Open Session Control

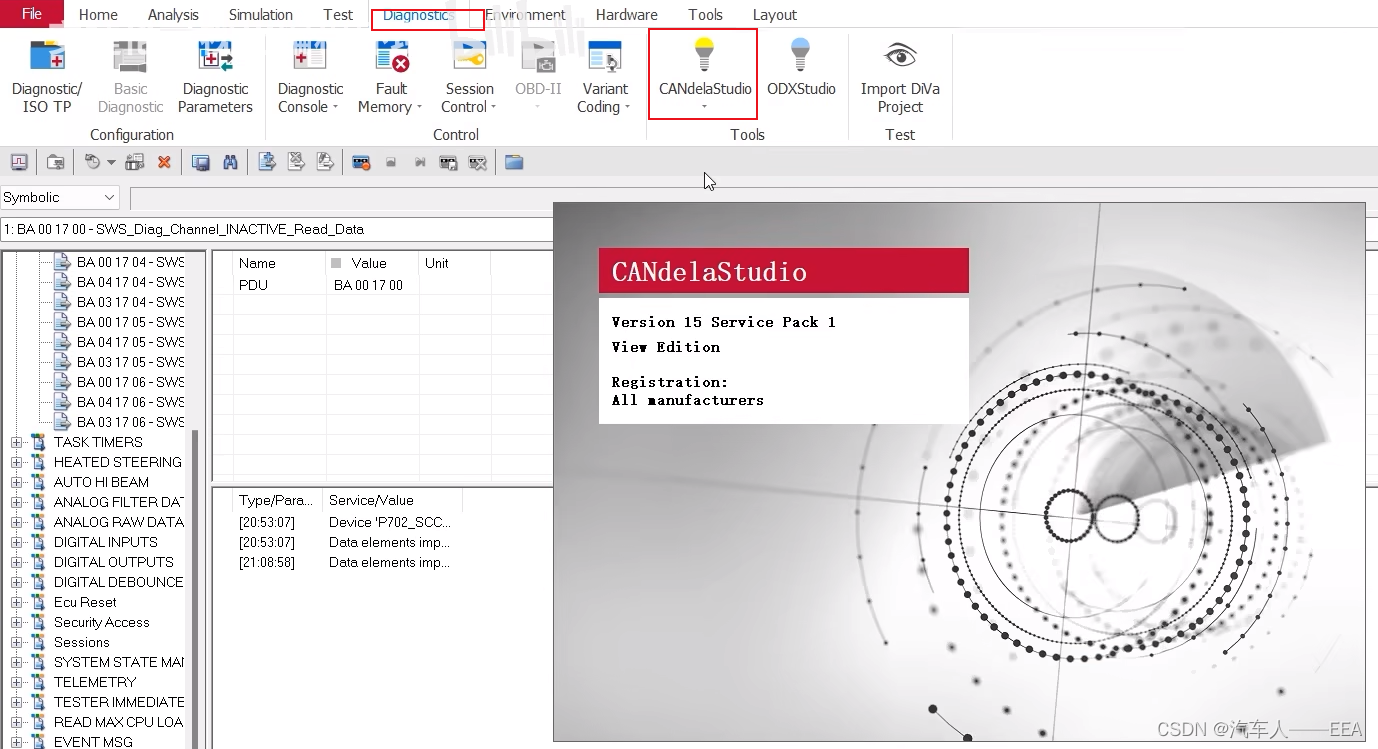469,78
